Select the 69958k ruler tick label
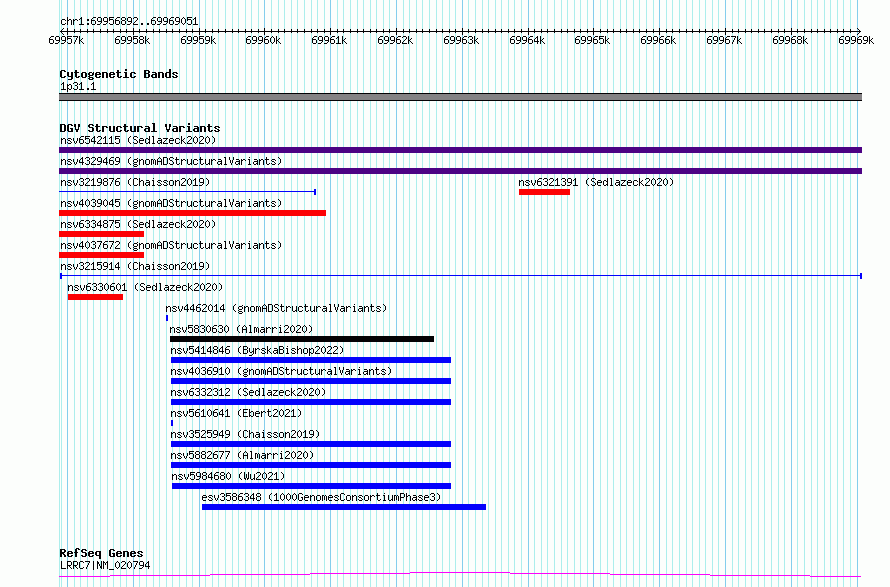The height and width of the screenshot is (587, 890). tap(132, 40)
